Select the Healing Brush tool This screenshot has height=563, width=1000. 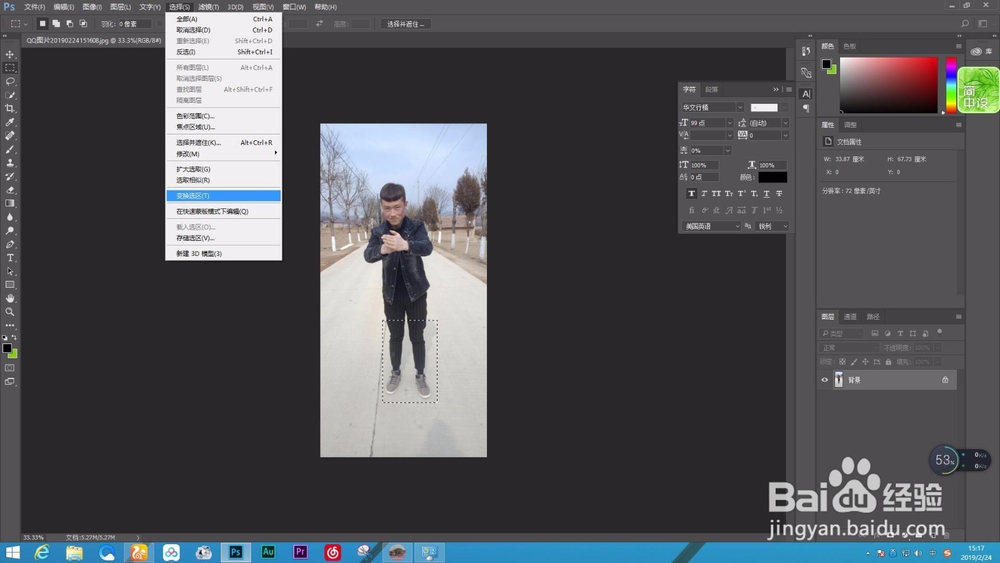coord(10,136)
